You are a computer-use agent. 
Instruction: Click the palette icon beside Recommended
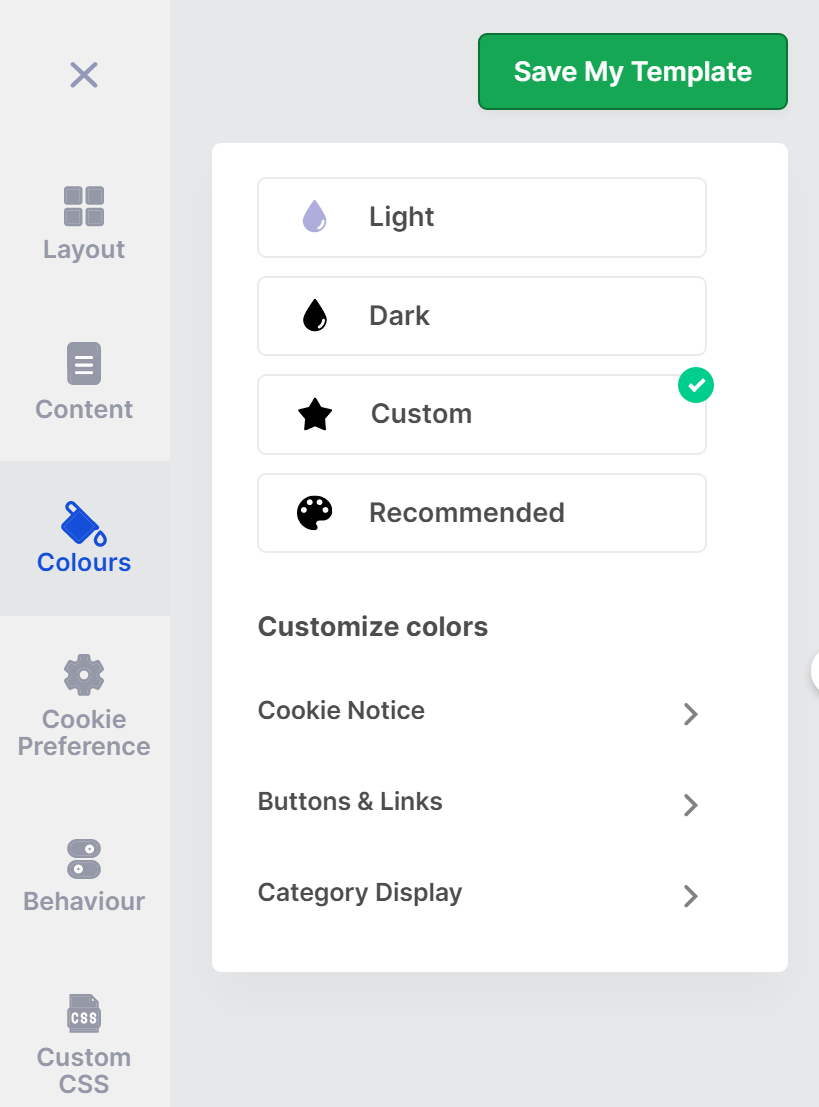coord(315,513)
